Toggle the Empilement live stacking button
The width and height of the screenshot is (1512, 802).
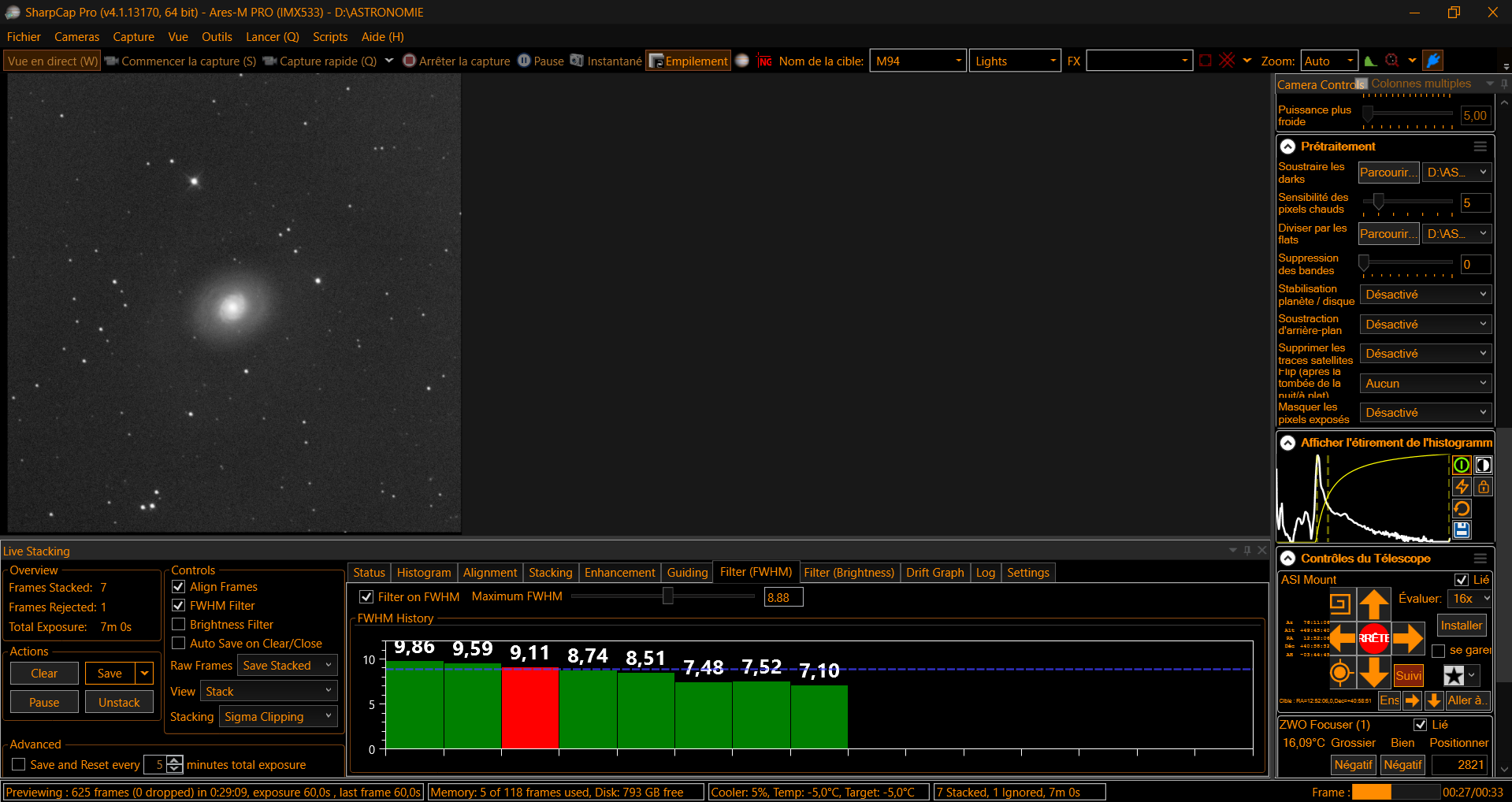pyautogui.click(x=689, y=61)
